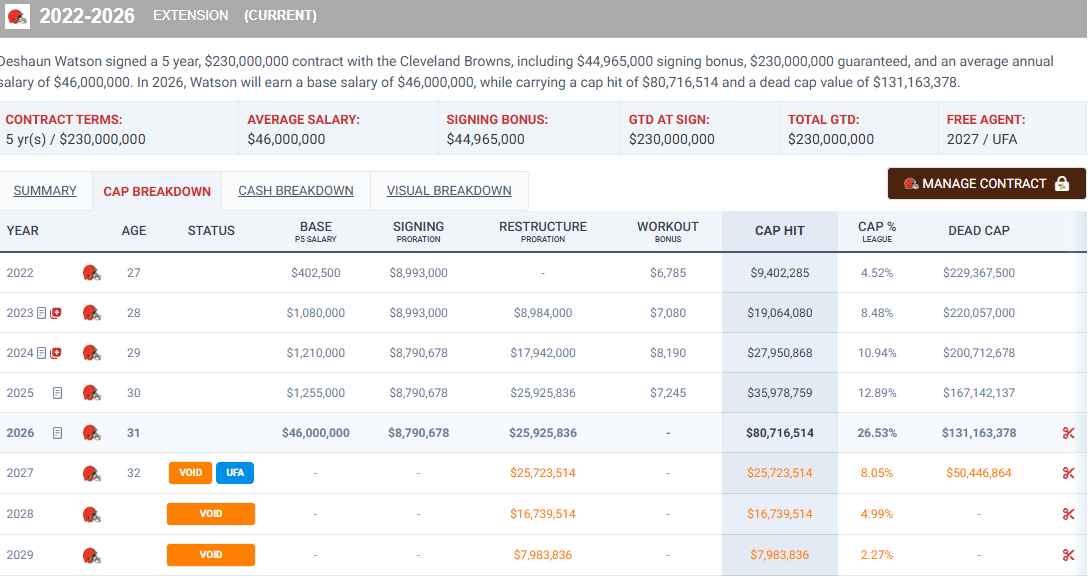1092x578 pixels.
Task: Click the Browns helmet icon in the 2025 row
Action: point(91,393)
